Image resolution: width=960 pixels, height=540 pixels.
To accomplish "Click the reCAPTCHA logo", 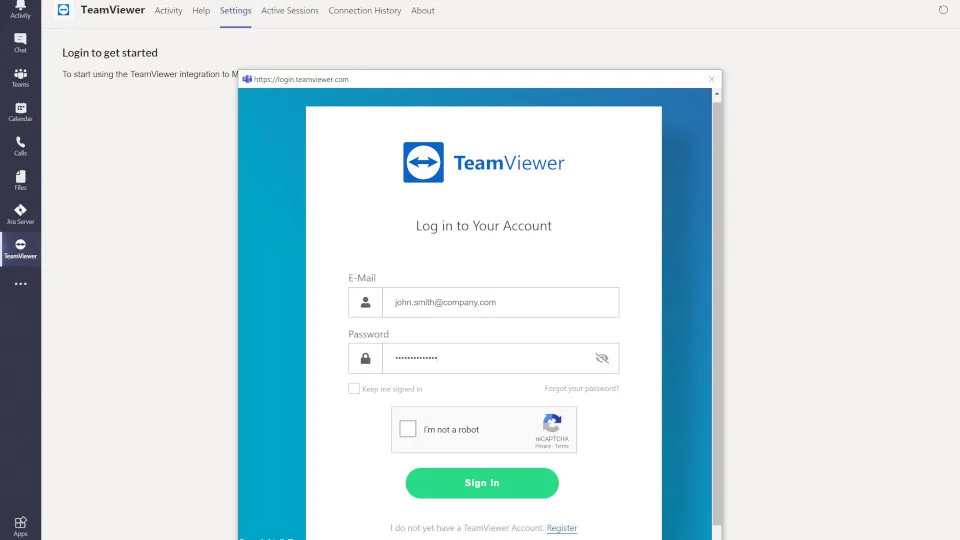I will [552, 423].
